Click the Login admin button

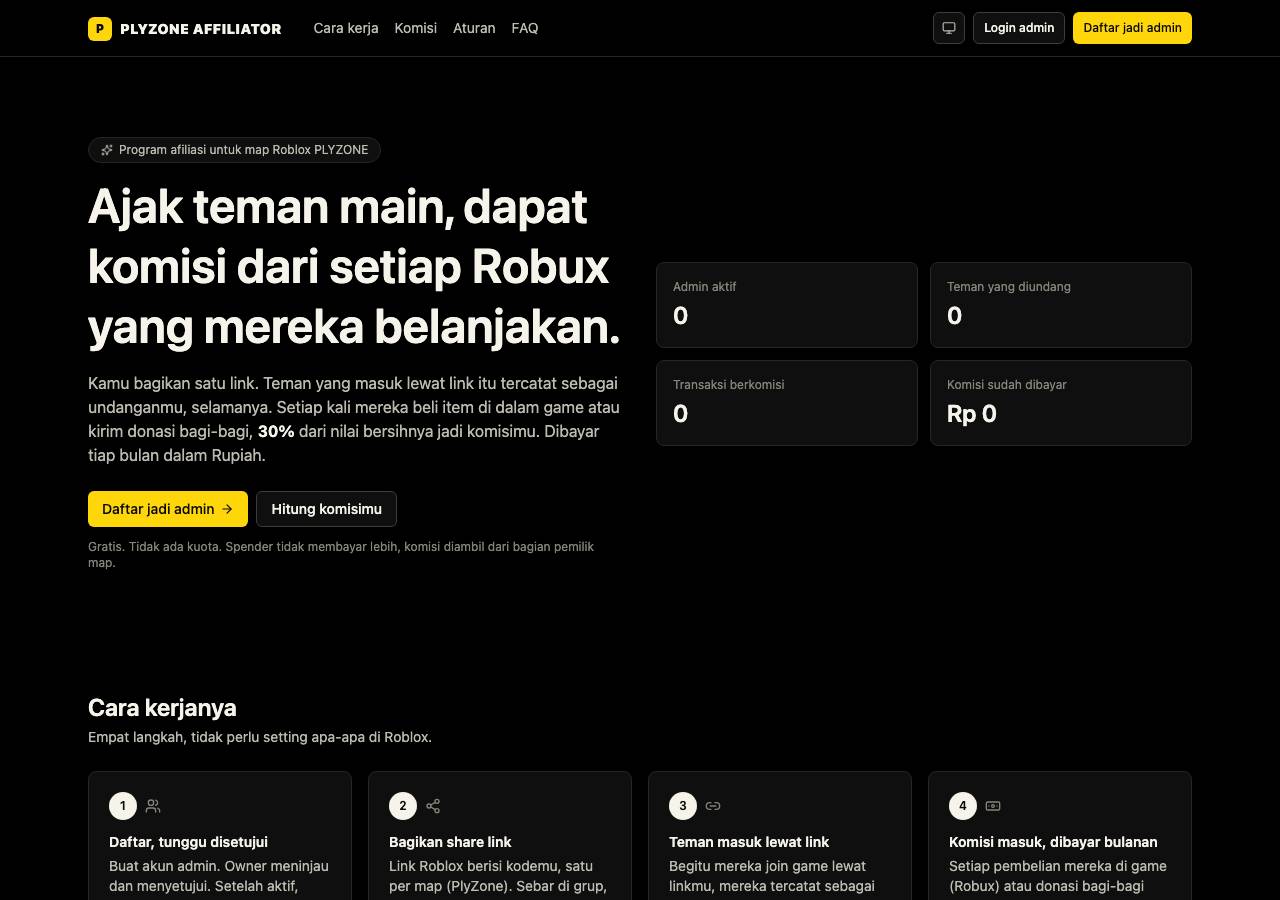(1019, 28)
